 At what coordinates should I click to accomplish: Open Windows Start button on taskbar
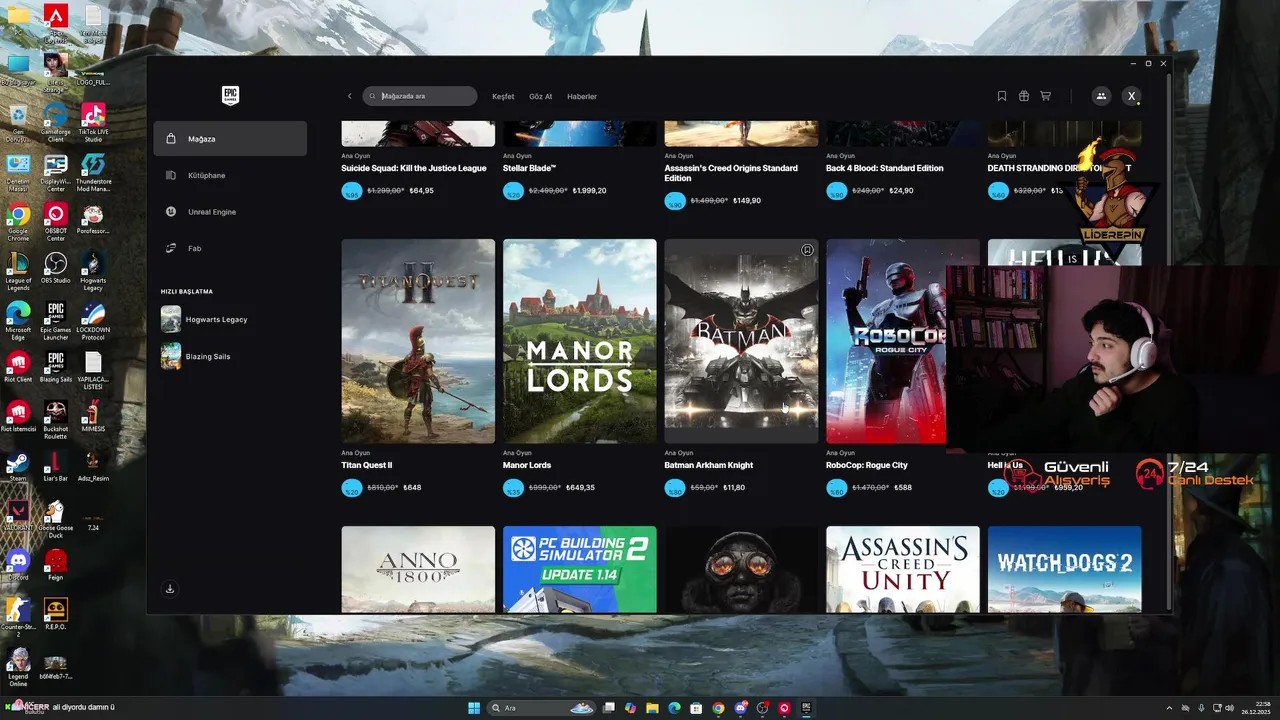pyautogui.click(x=474, y=708)
